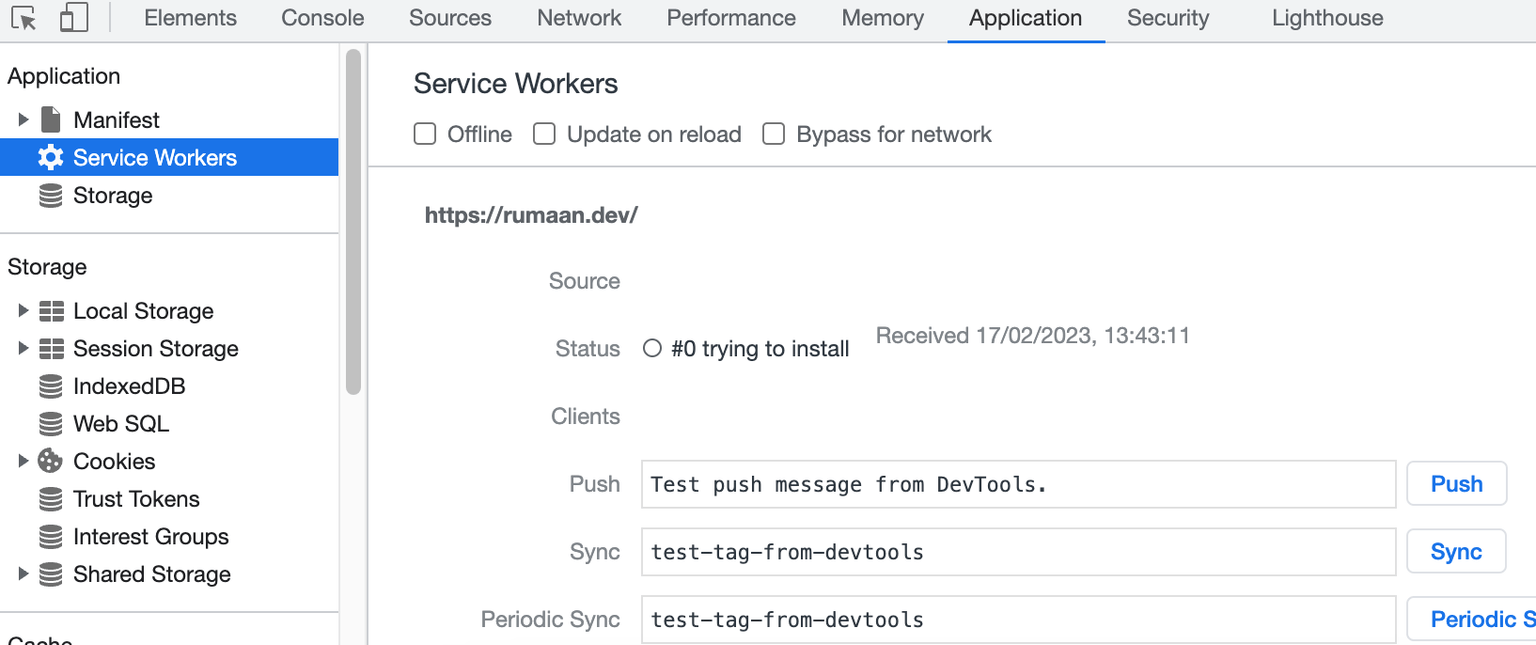Activate the inspect element picker icon
Screen dimensions: 1536x645
(24, 18)
